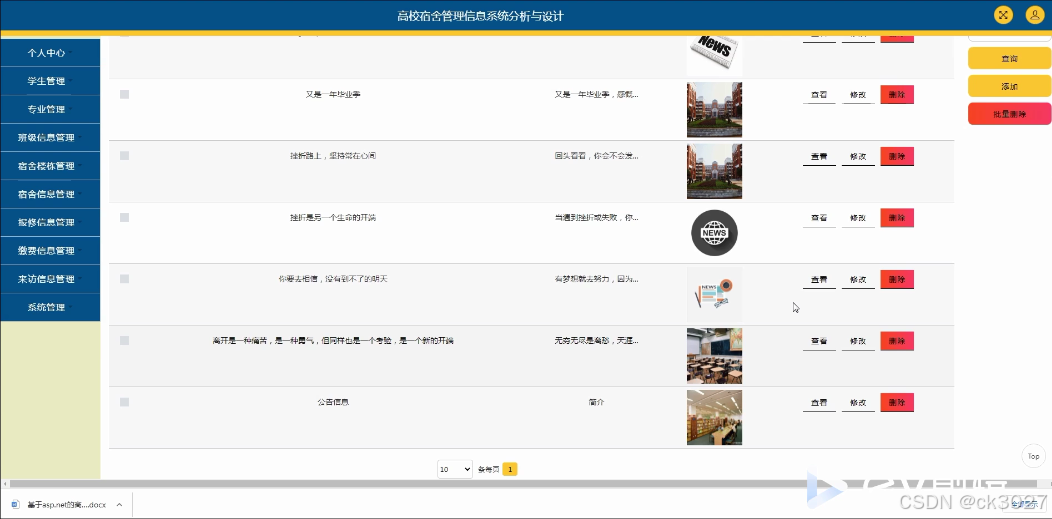This screenshot has height=519, width=1052.
Task: Select the checkbox for 挫折路上,坚持常在心间
Action: coord(124,156)
